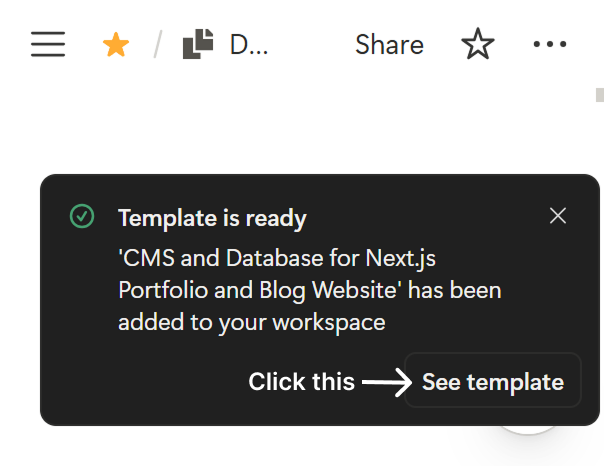Click the white arrow pointing at See template
Viewport: 604px width, 466px height.
pos(387,382)
